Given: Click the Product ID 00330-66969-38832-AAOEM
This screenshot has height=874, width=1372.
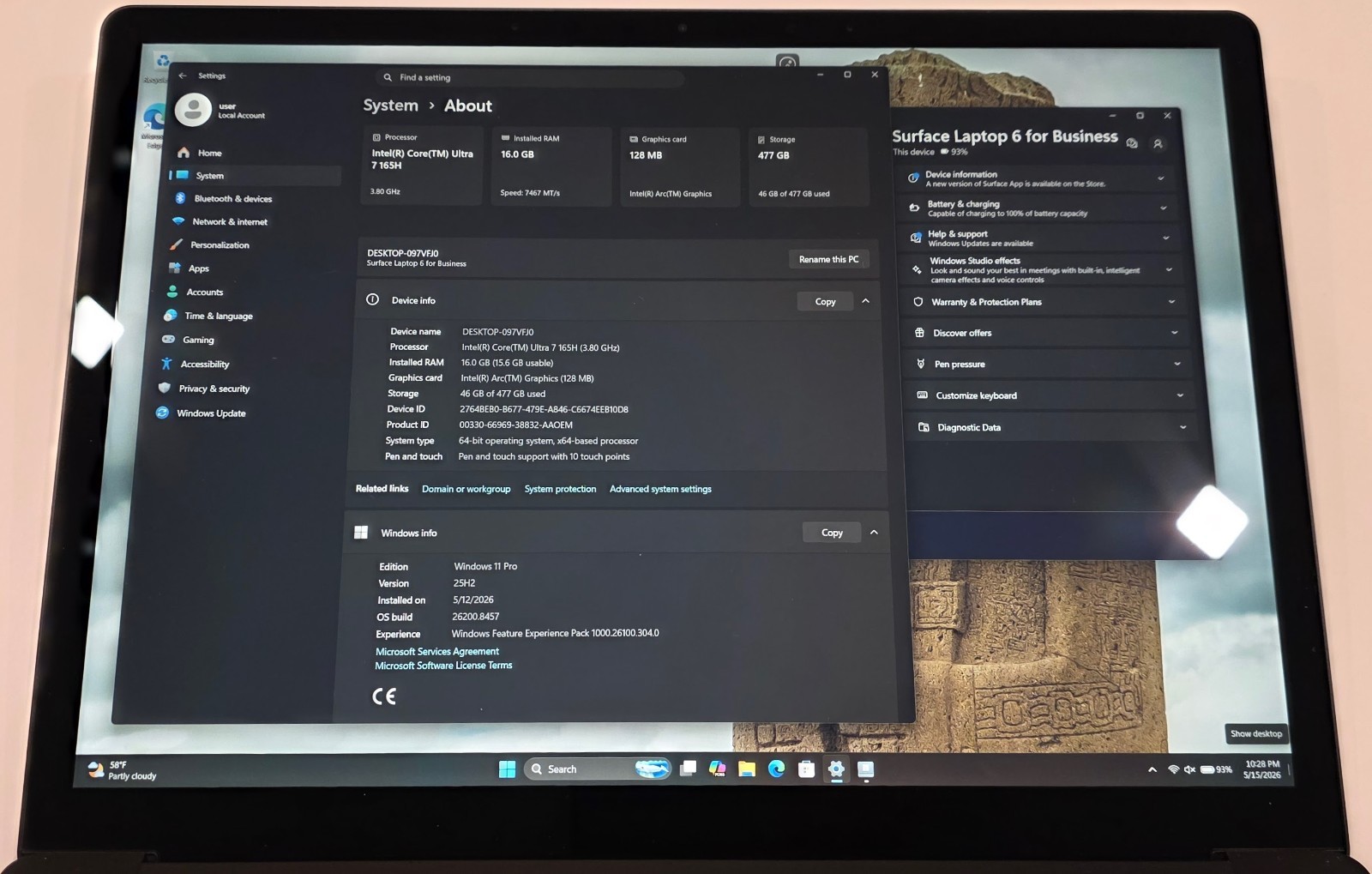Looking at the screenshot, I should pos(515,425).
